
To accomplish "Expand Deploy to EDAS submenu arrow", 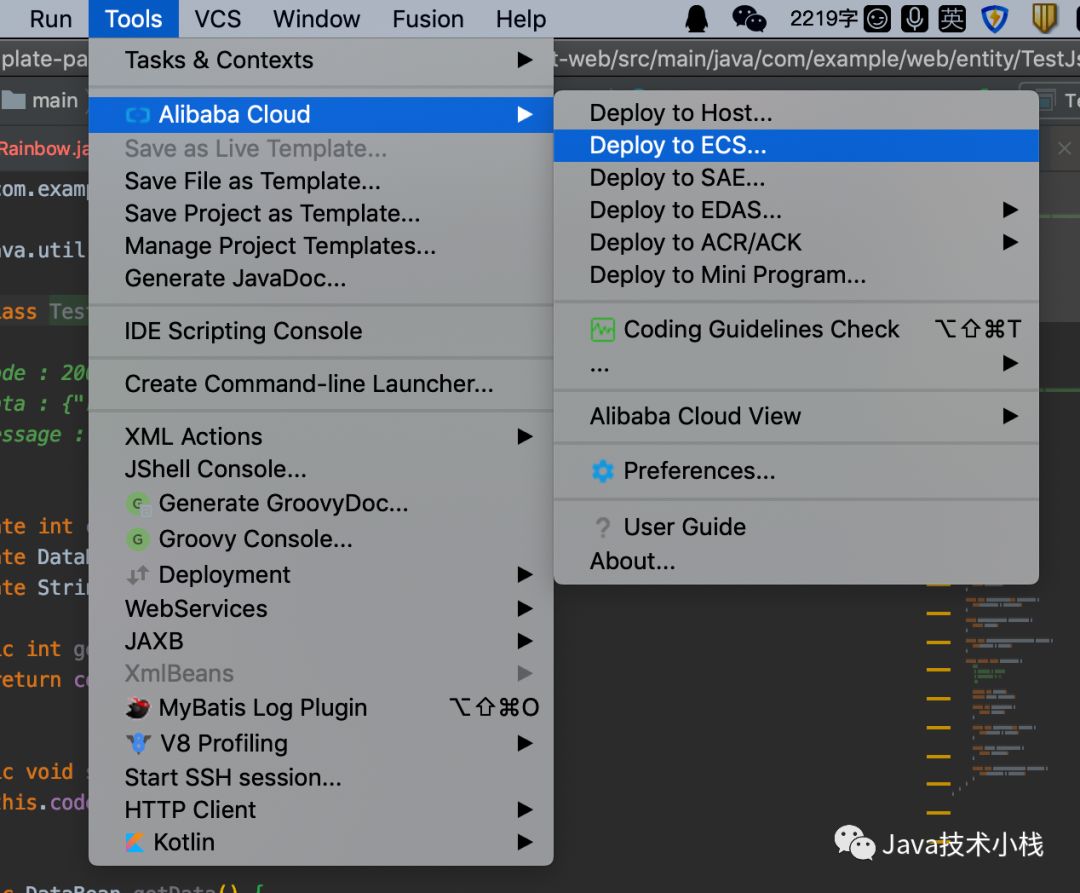I will click(1010, 209).
